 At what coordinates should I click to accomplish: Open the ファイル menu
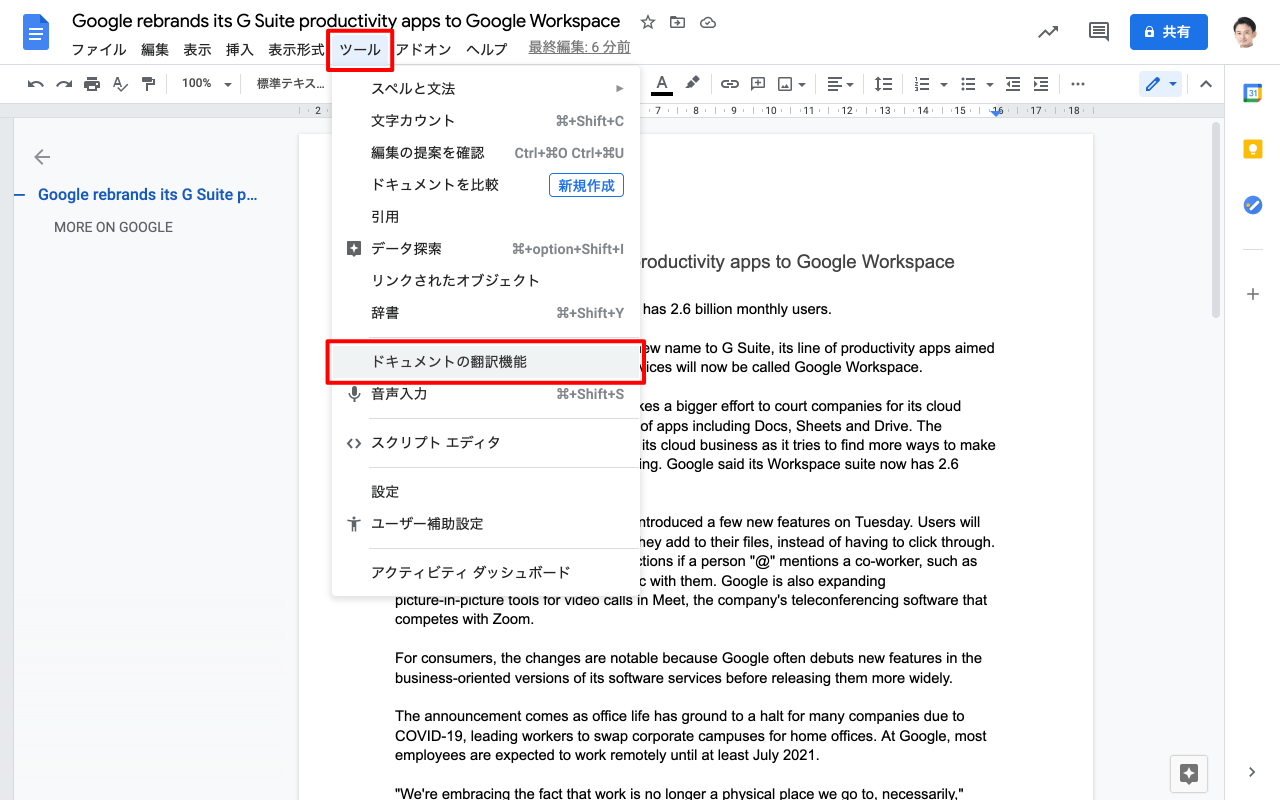pyautogui.click(x=99, y=49)
